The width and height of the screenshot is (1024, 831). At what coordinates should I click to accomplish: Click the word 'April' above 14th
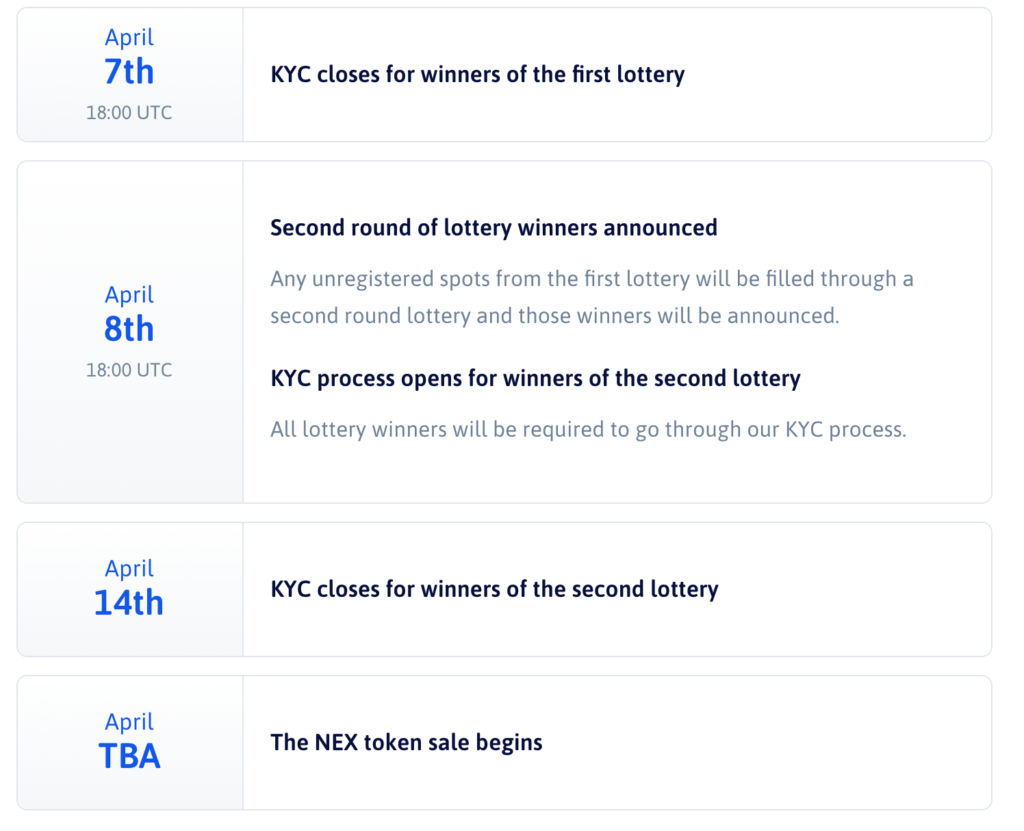click(x=129, y=568)
